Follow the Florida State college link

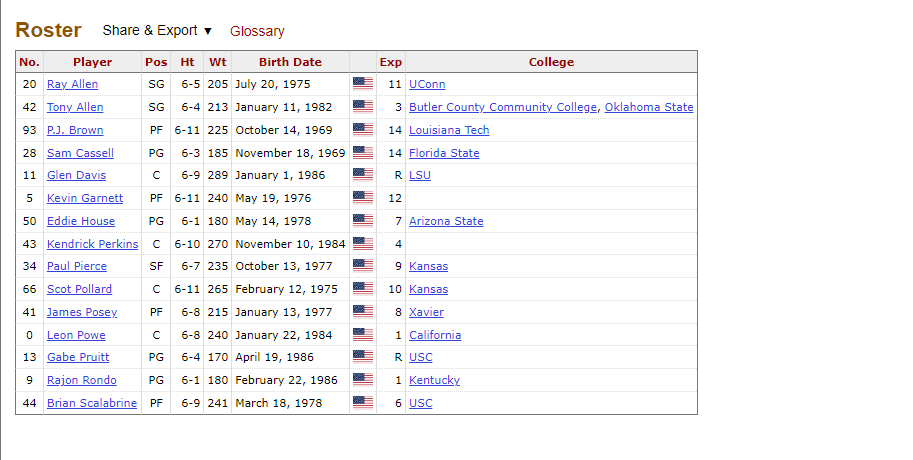[444, 153]
